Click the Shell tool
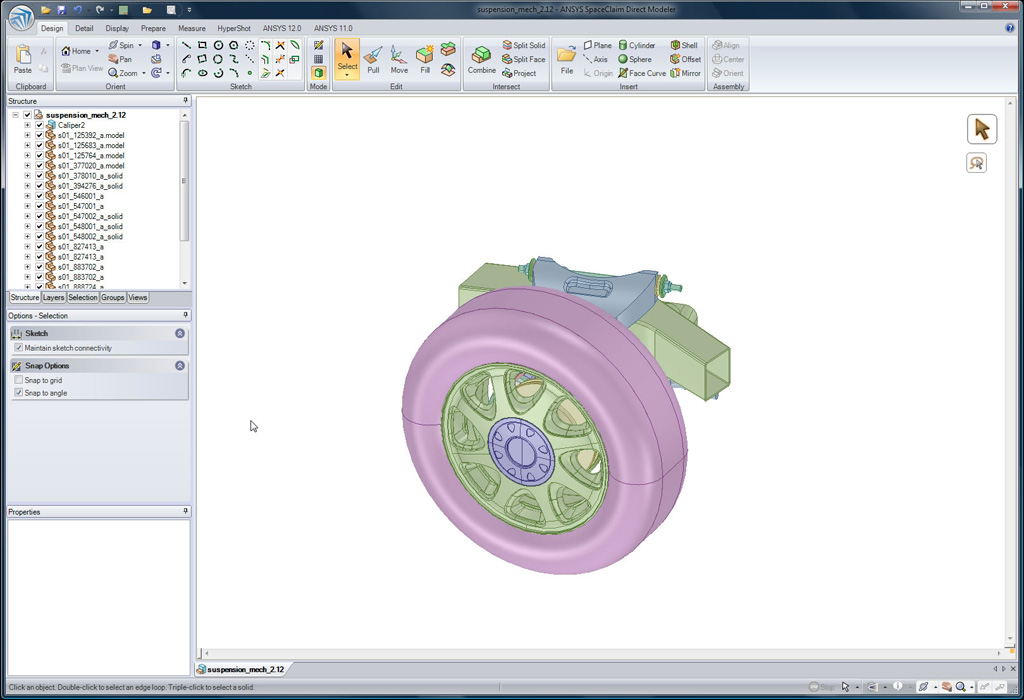The height and width of the screenshot is (700, 1024). [x=684, y=46]
